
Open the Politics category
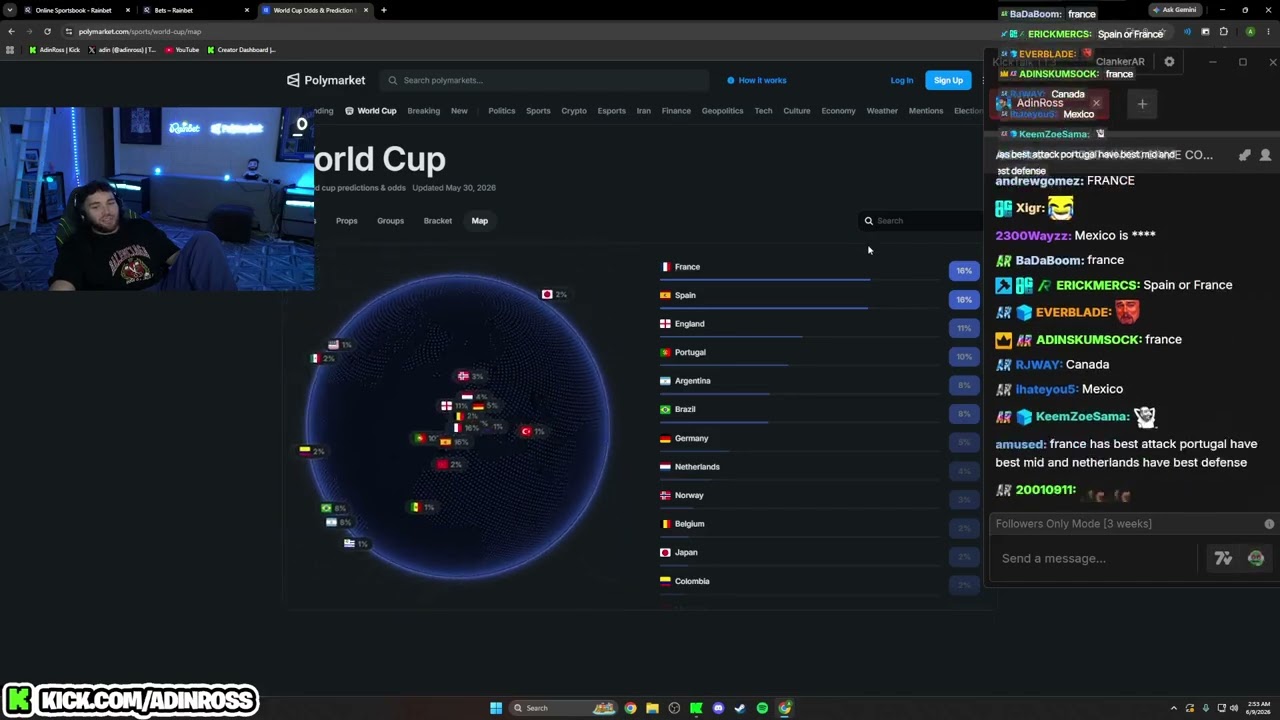click(x=501, y=111)
